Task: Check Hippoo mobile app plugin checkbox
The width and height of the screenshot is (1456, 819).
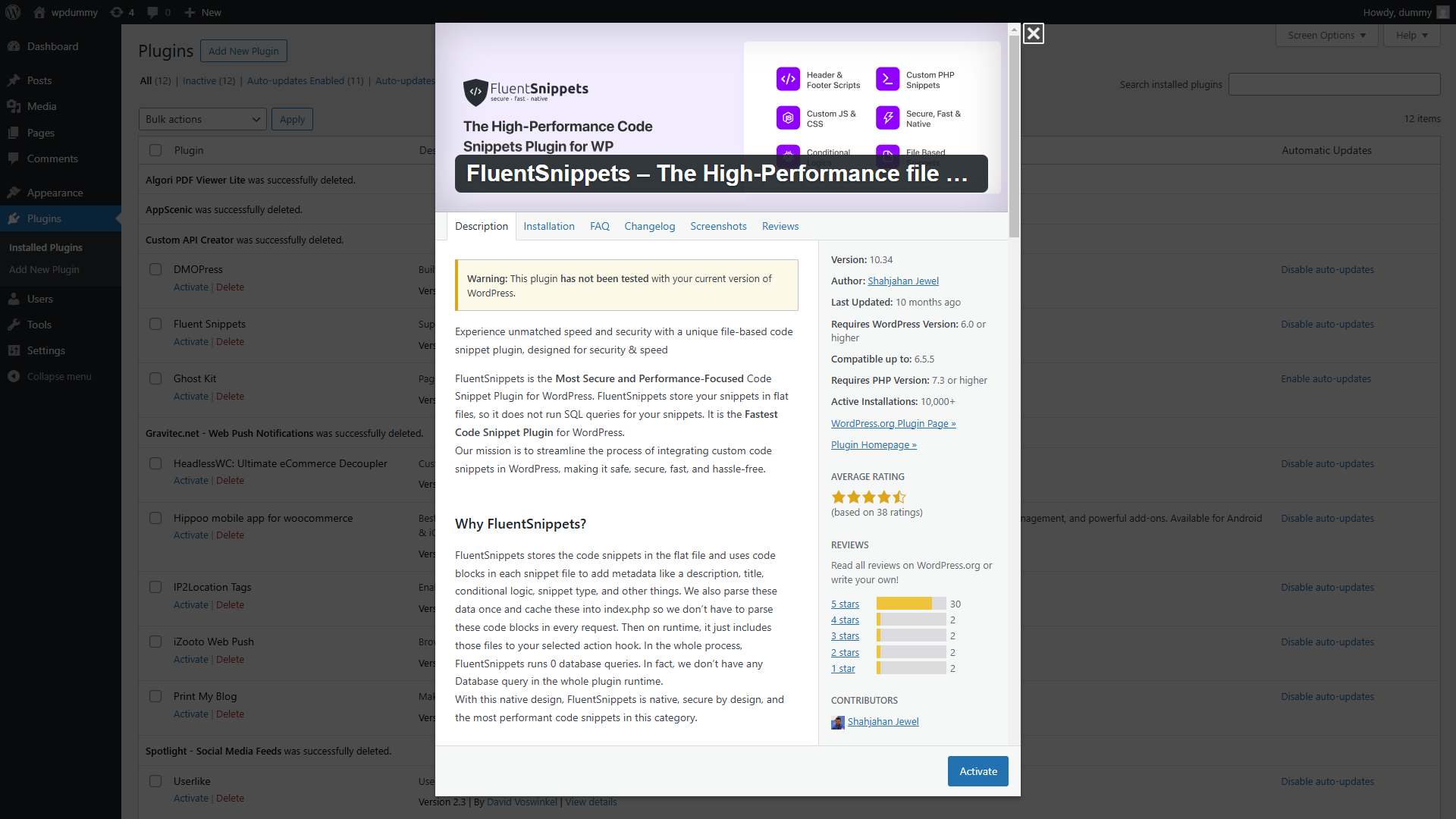Action: coord(155,518)
